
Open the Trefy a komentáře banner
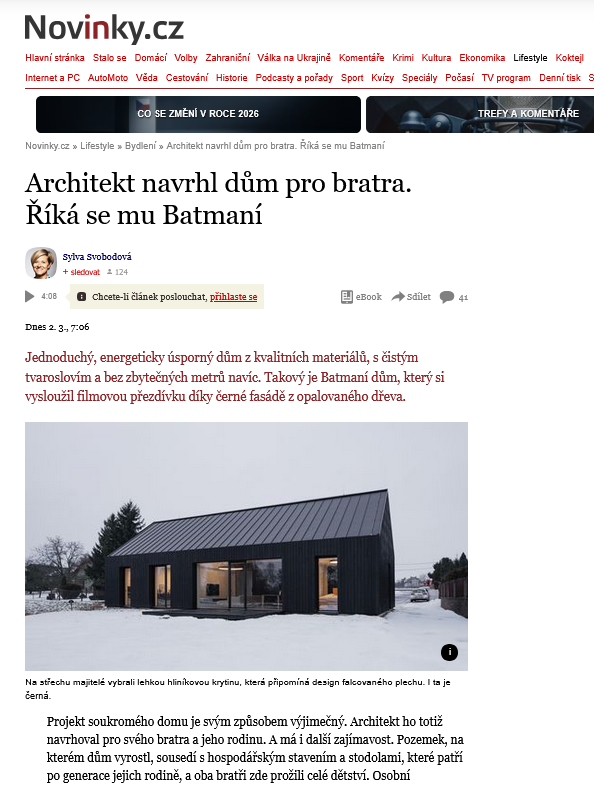pyautogui.click(x=480, y=114)
